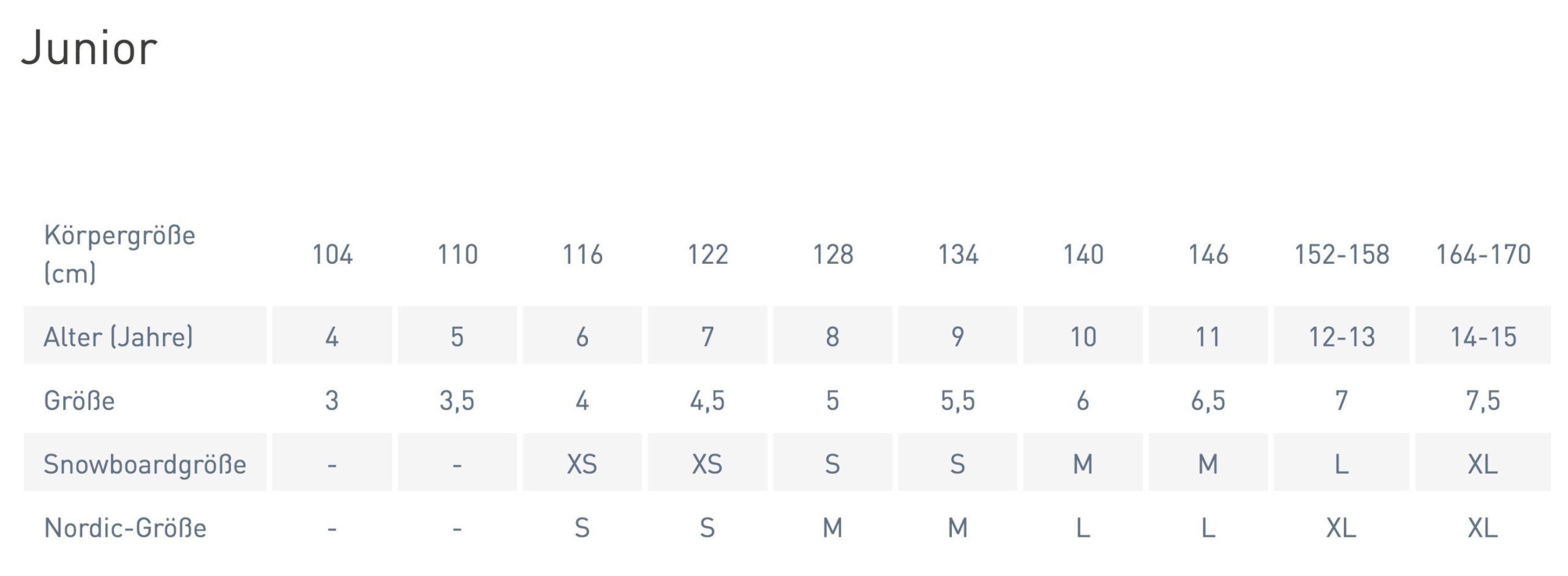The height and width of the screenshot is (576, 1568).
Task: Click body height value 104
Action: coord(332,255)
